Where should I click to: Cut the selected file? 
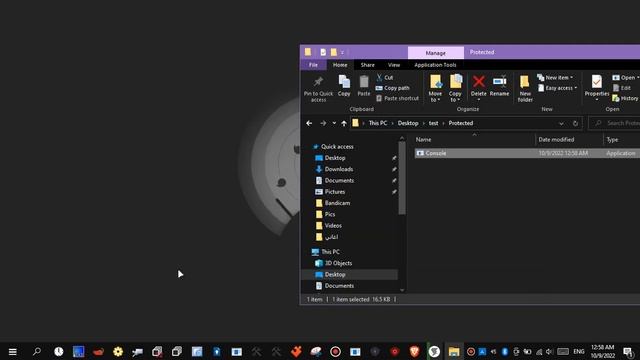tap(384, 77)
